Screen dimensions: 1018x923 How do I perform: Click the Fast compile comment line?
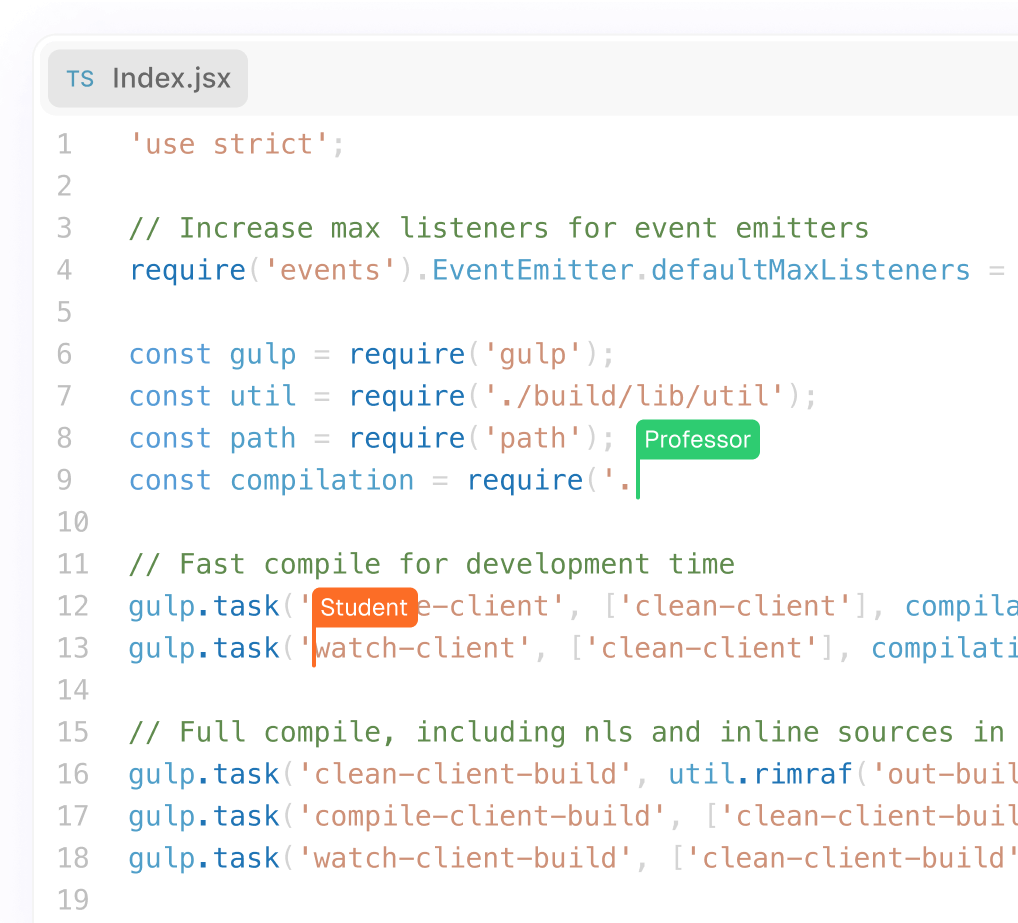[x=431, y=565]
